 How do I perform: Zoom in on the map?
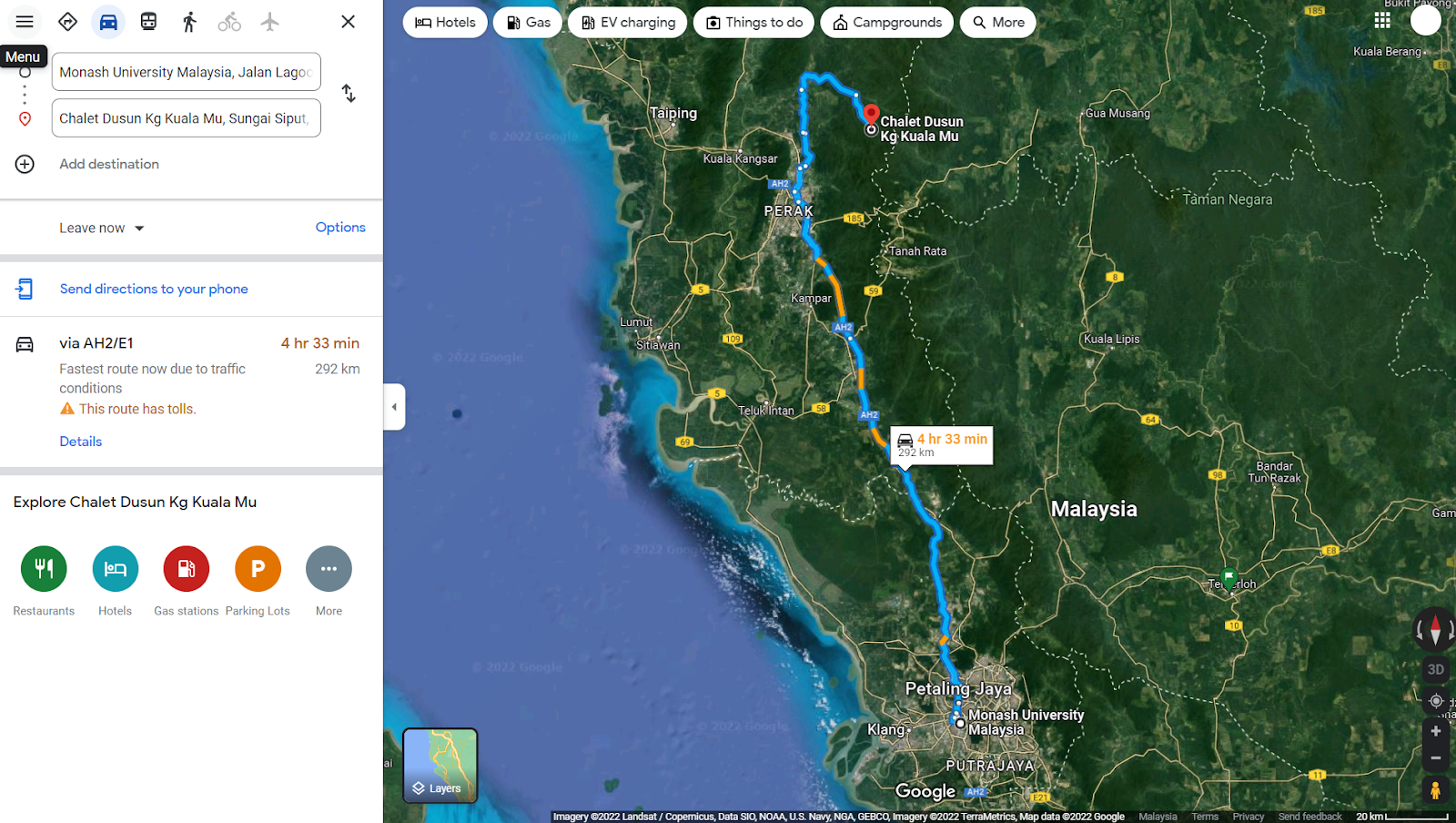pos(1436,731)
